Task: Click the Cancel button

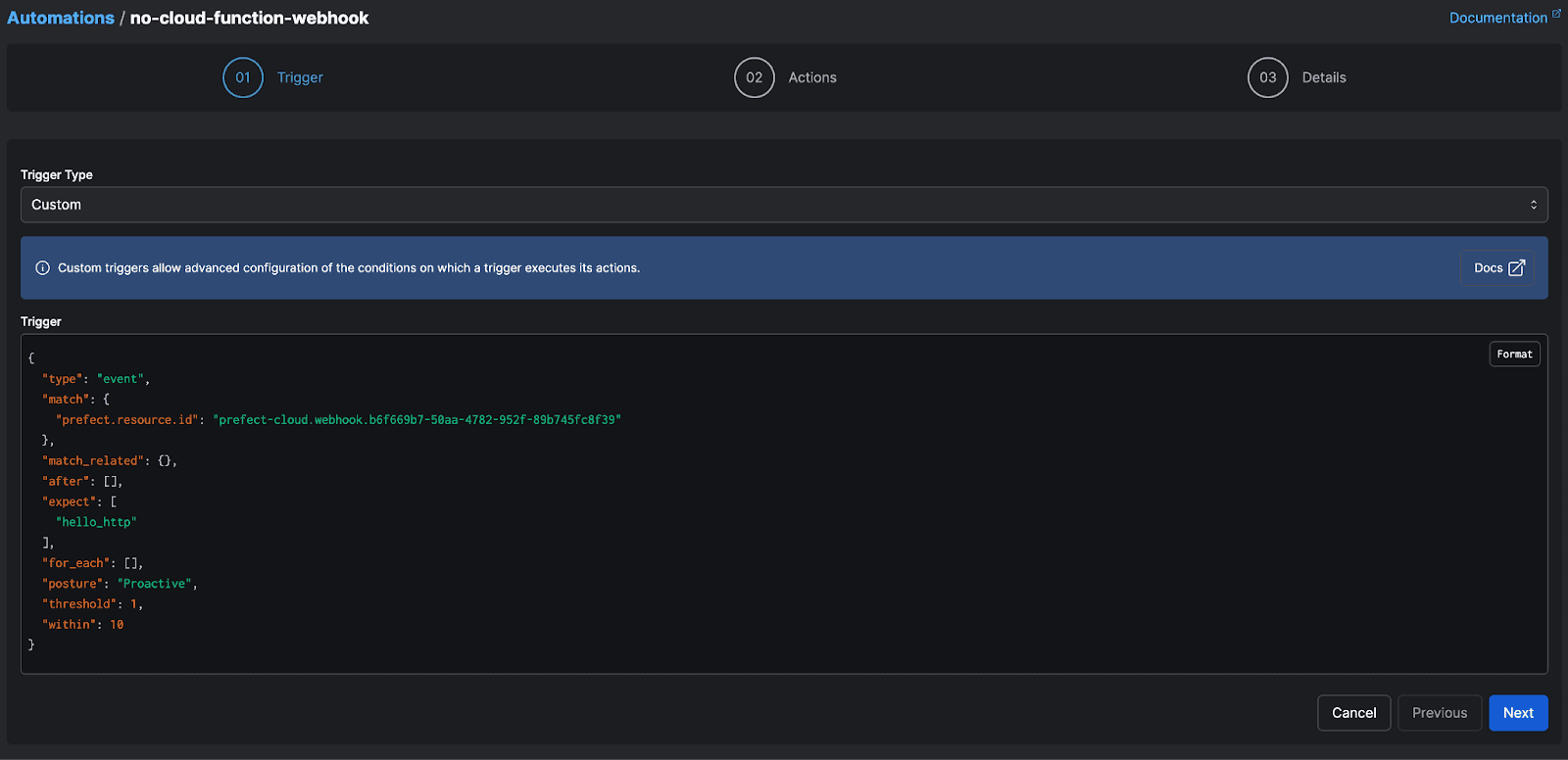Action: pyautogui.click(x=1353, y=713)
